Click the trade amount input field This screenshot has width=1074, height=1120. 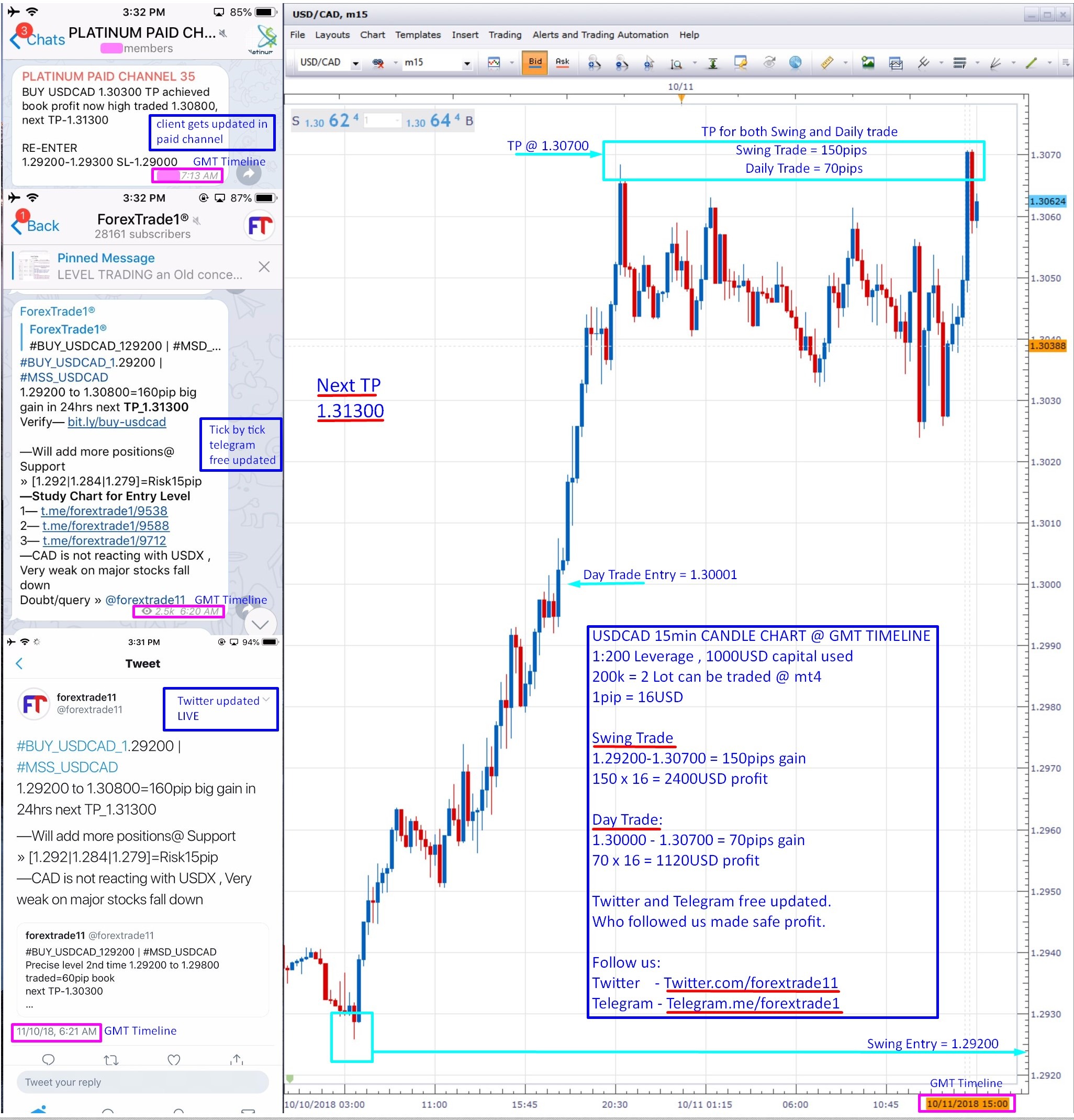[x=382, y=120]
